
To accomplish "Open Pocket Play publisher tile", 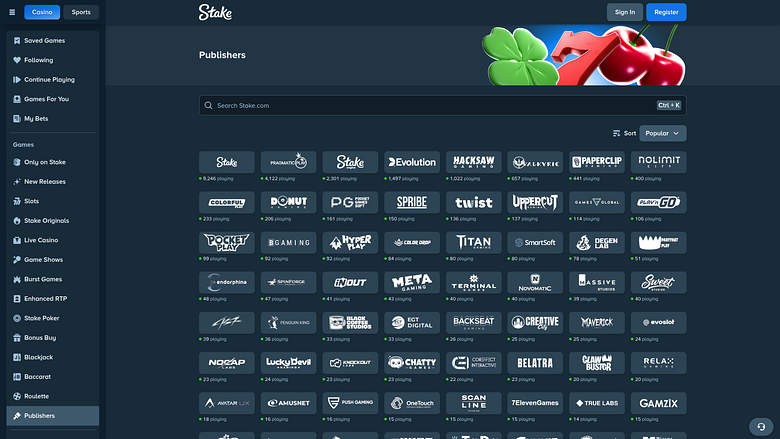I will [x=227, y=243].
